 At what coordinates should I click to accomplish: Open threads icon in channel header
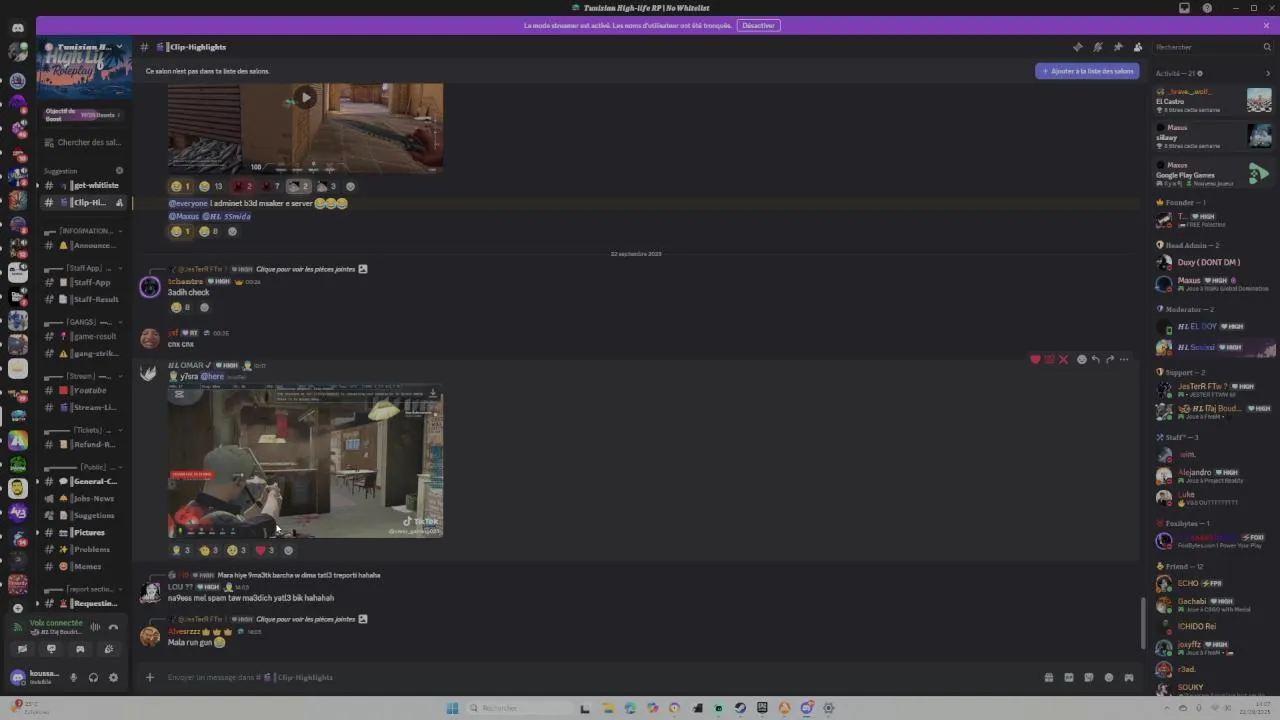pos(1077,47)
